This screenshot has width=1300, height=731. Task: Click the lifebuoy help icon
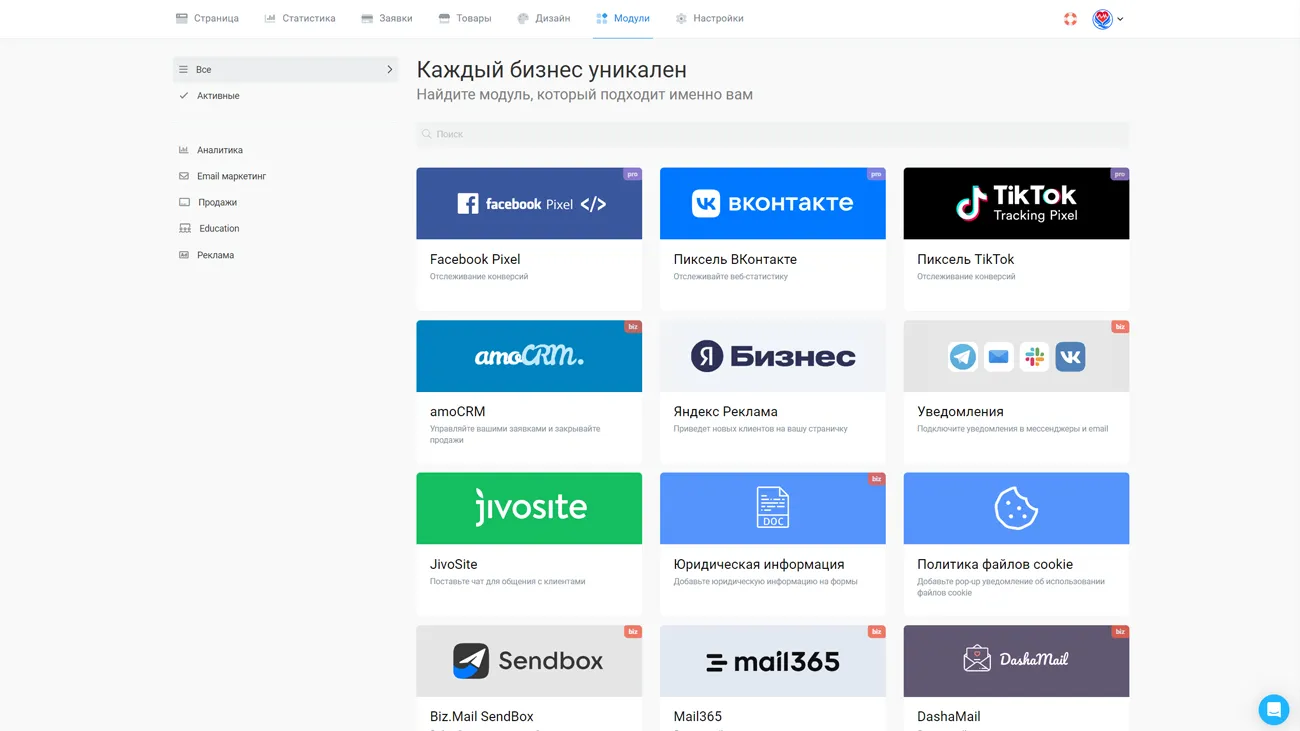[1070, 19]
